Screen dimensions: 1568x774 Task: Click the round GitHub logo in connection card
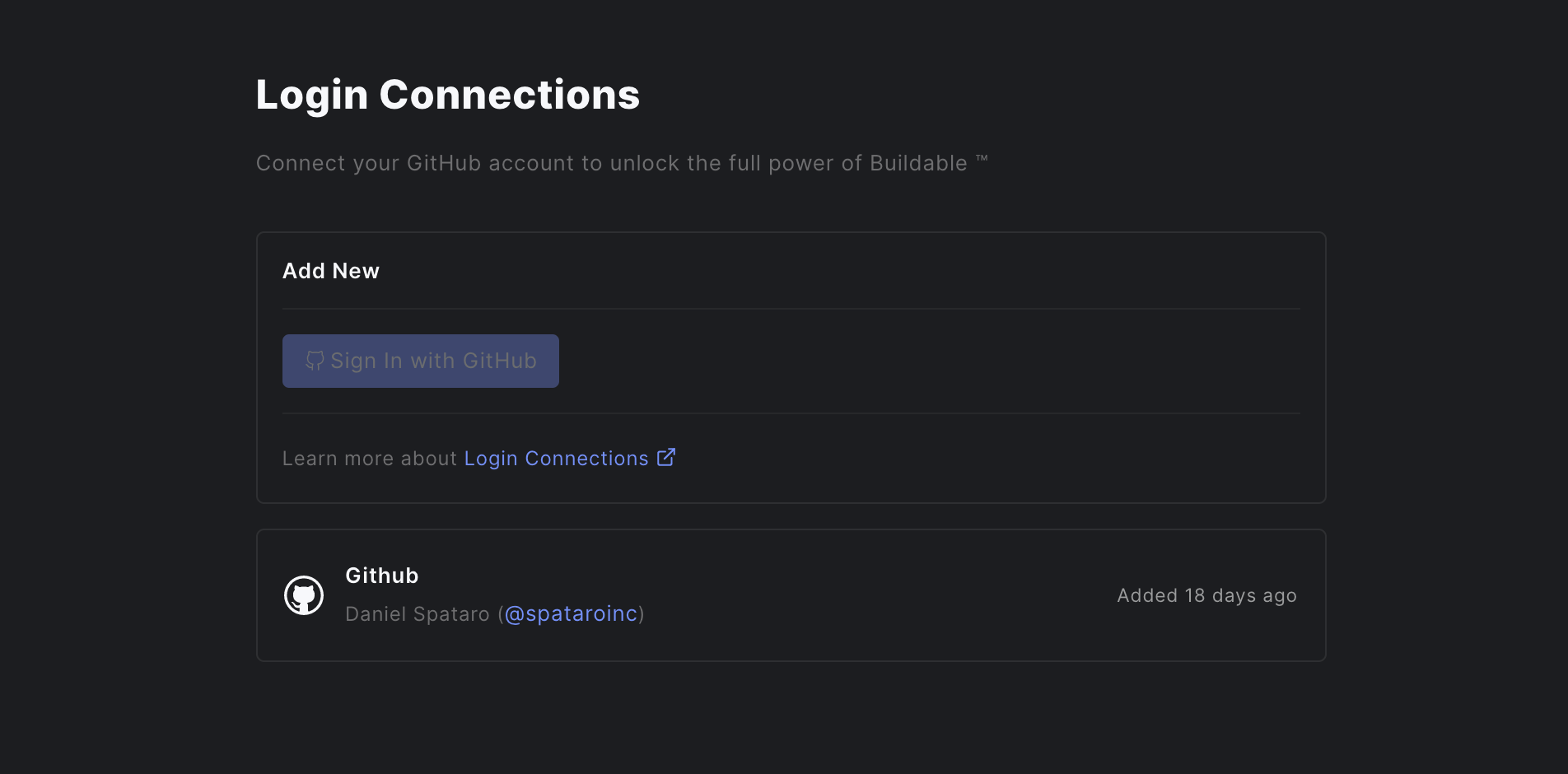coord(304,595)
